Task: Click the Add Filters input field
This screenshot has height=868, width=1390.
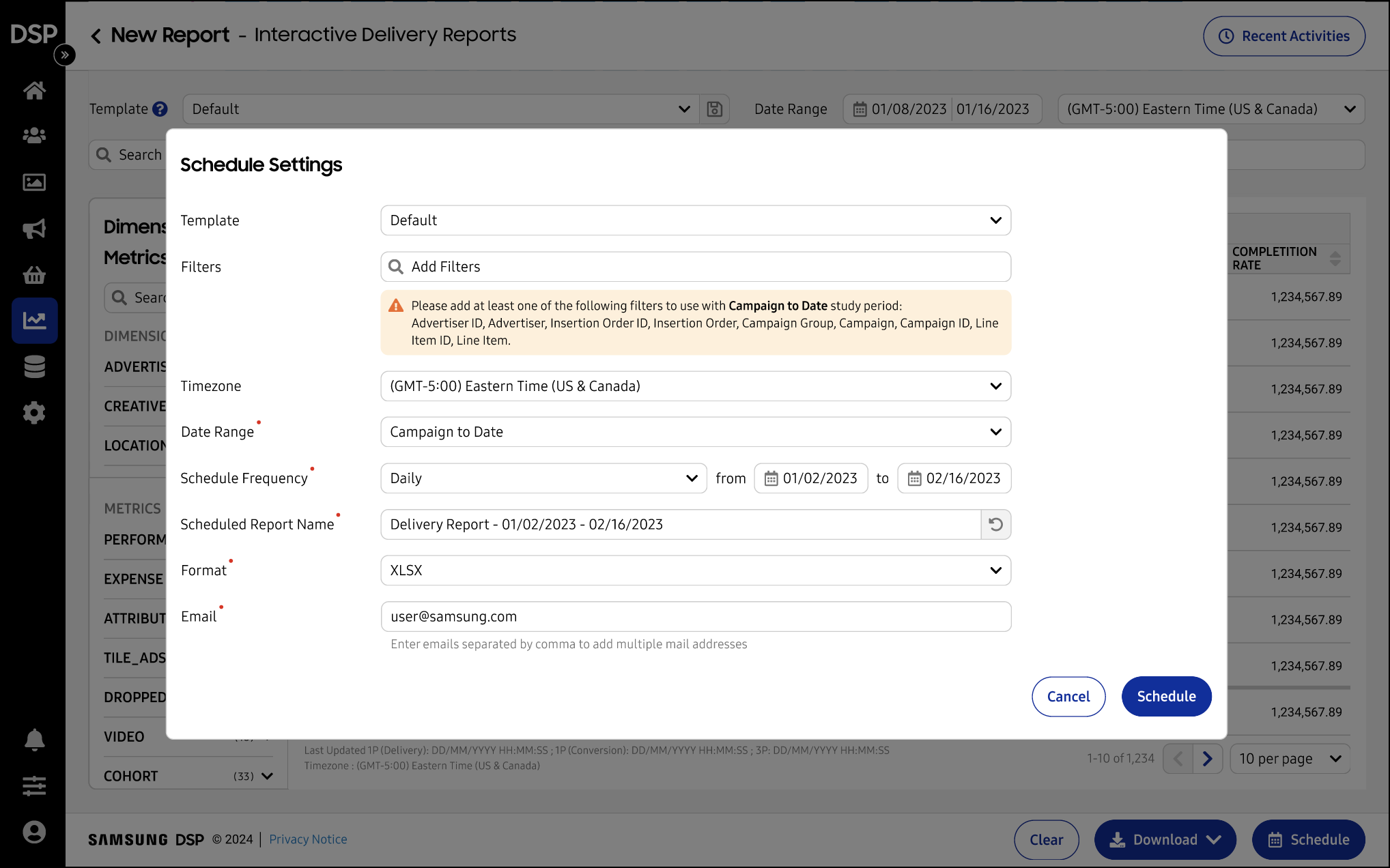Action: coord(696,267)
